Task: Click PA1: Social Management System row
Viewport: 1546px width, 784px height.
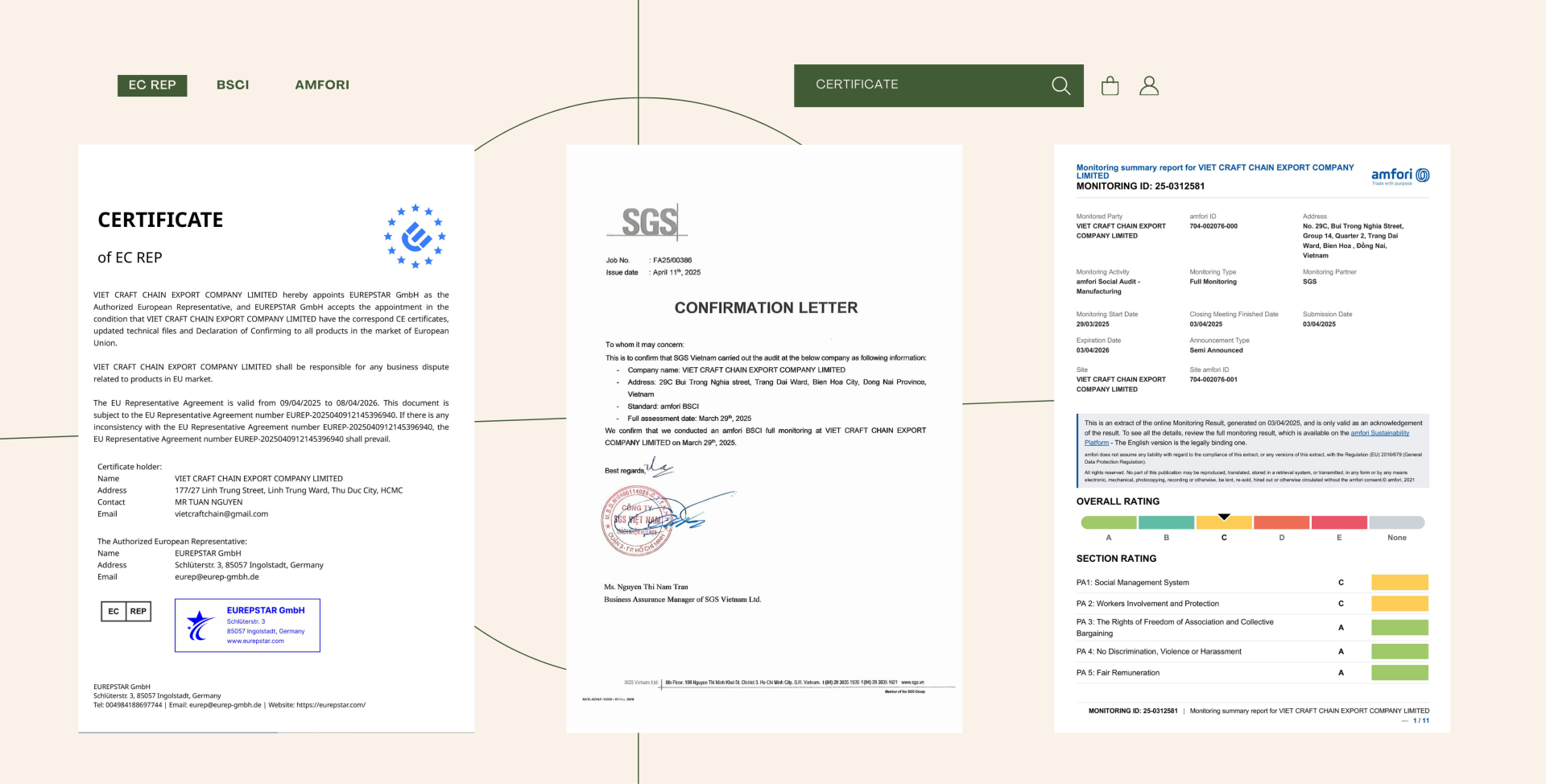Action: (1252, 583)
